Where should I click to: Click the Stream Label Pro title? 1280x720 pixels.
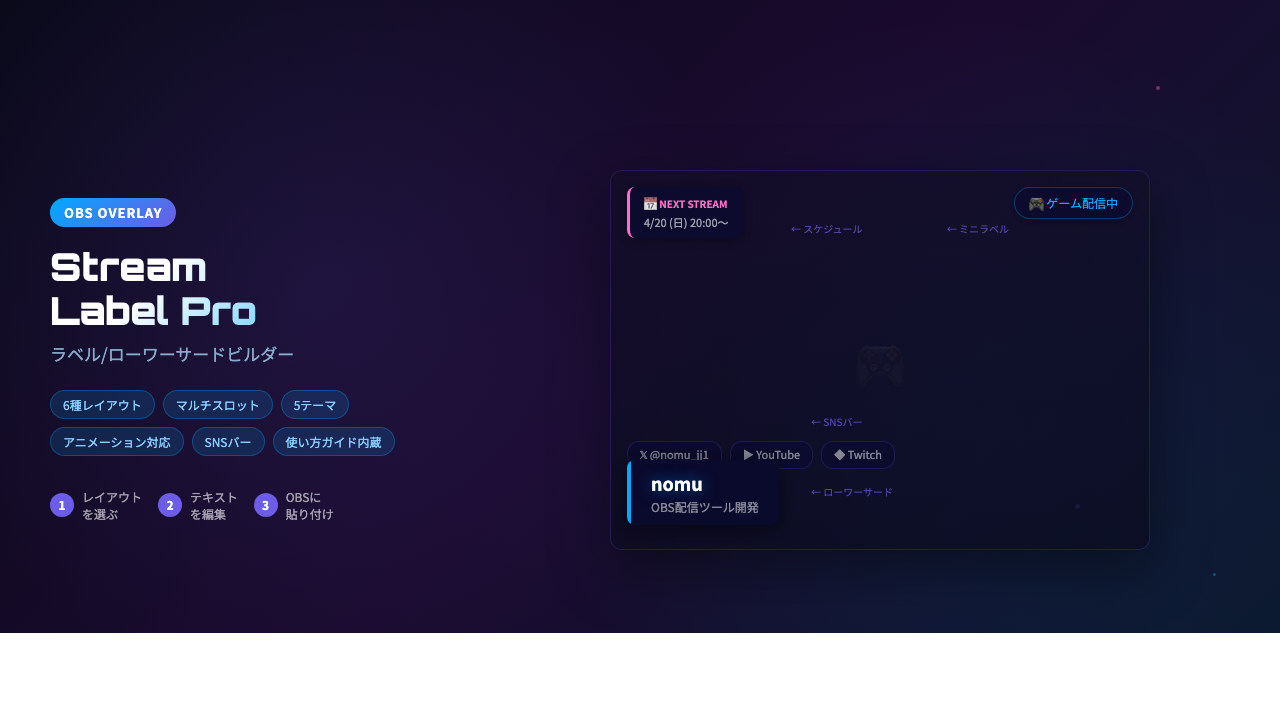pyautogui.click(x=153, y=289)
